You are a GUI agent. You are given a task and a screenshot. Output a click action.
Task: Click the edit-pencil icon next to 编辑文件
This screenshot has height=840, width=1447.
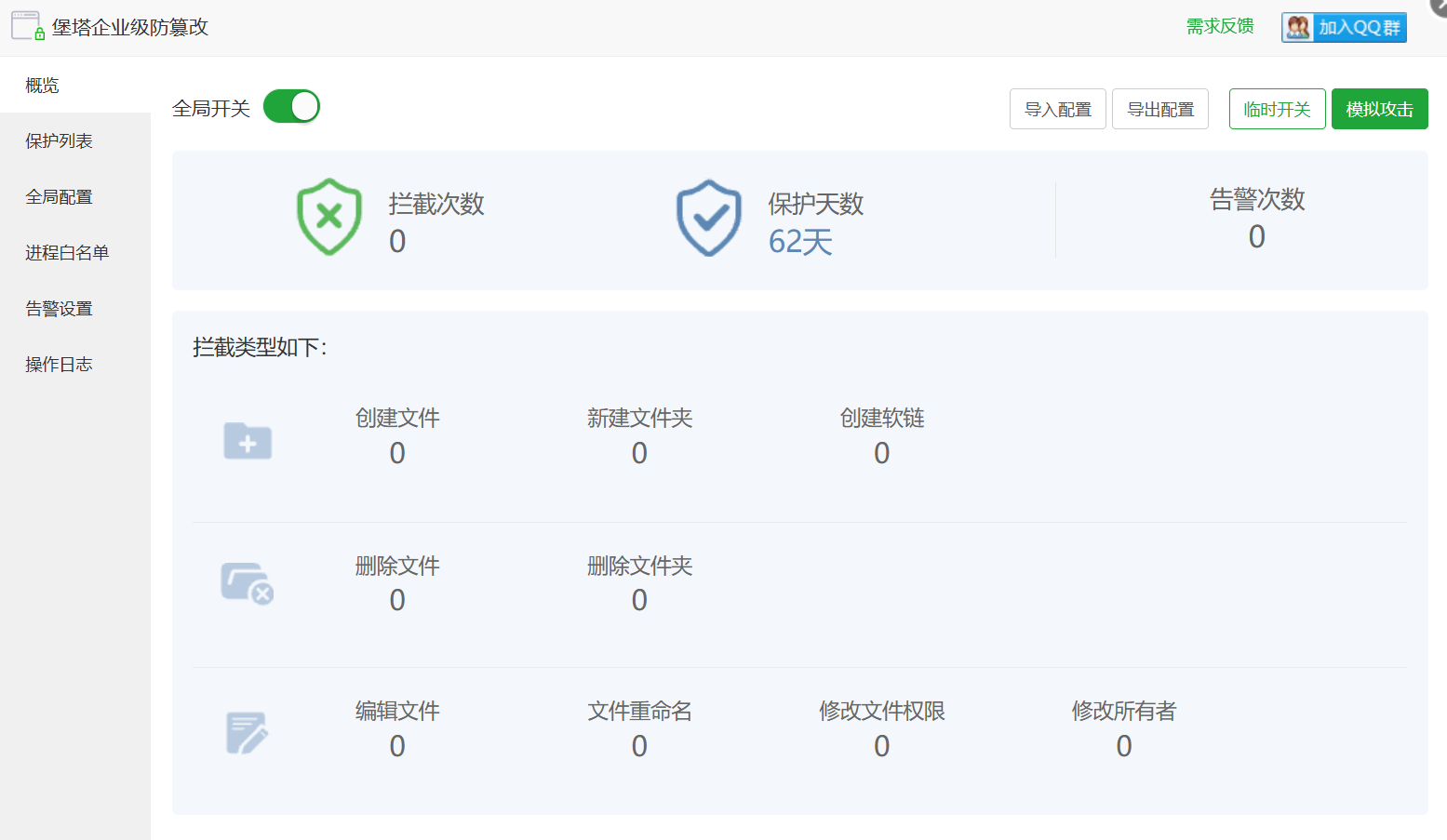click(x=246, y=732)
